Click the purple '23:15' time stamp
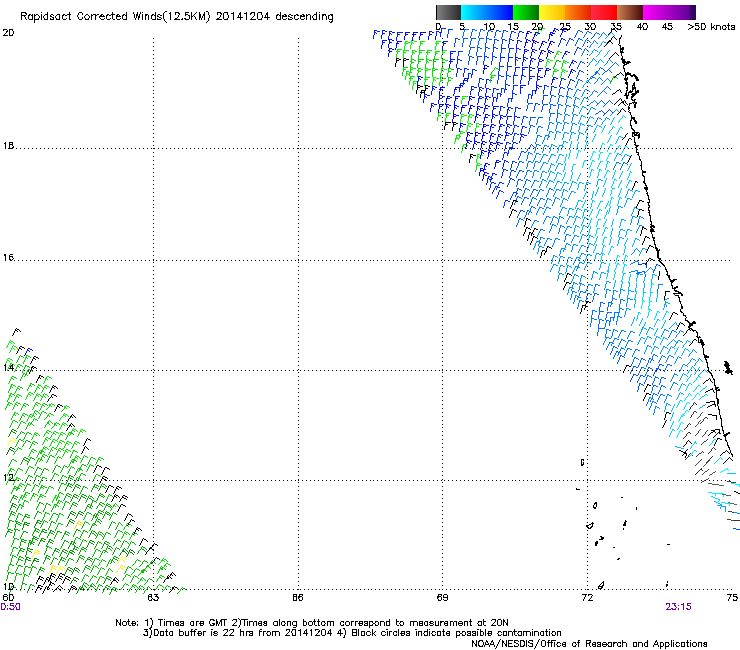This screenshot has width=740, height=650. [x=679, y=607]
